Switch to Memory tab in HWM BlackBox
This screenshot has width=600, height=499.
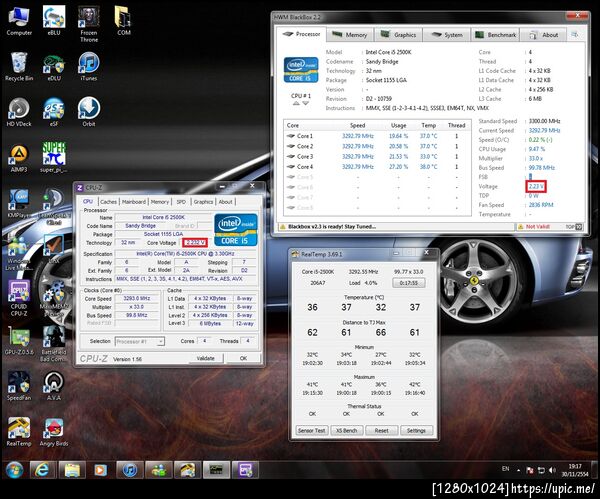point(350,35)
